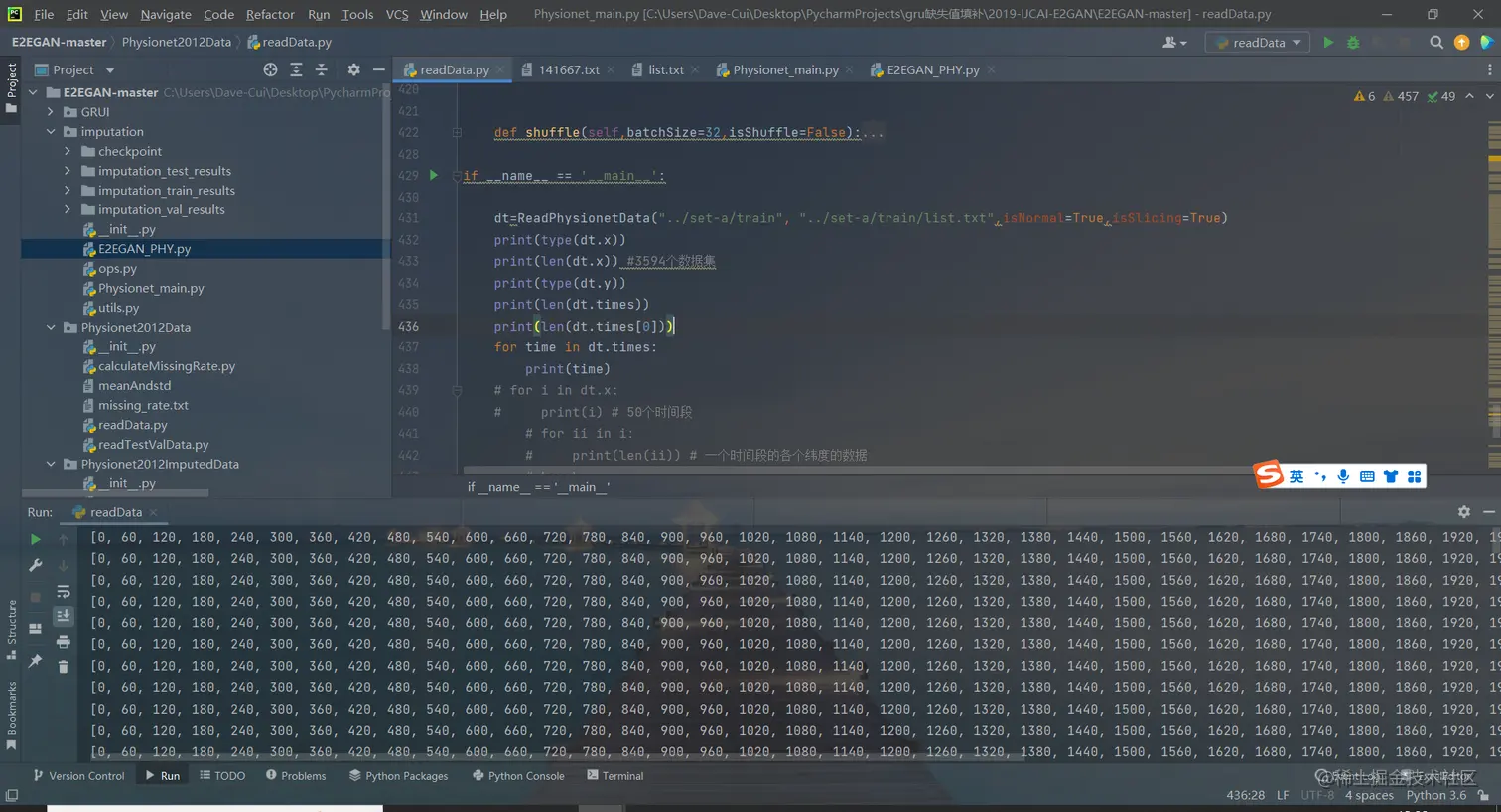Click the Restore Layout icon in Run panel
The image size is (1501, 812).
[35, 629]
